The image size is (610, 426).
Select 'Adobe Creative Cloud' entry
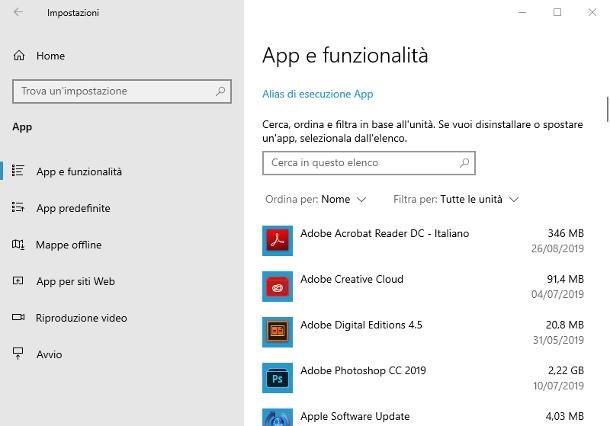click(x=423, y=286)
